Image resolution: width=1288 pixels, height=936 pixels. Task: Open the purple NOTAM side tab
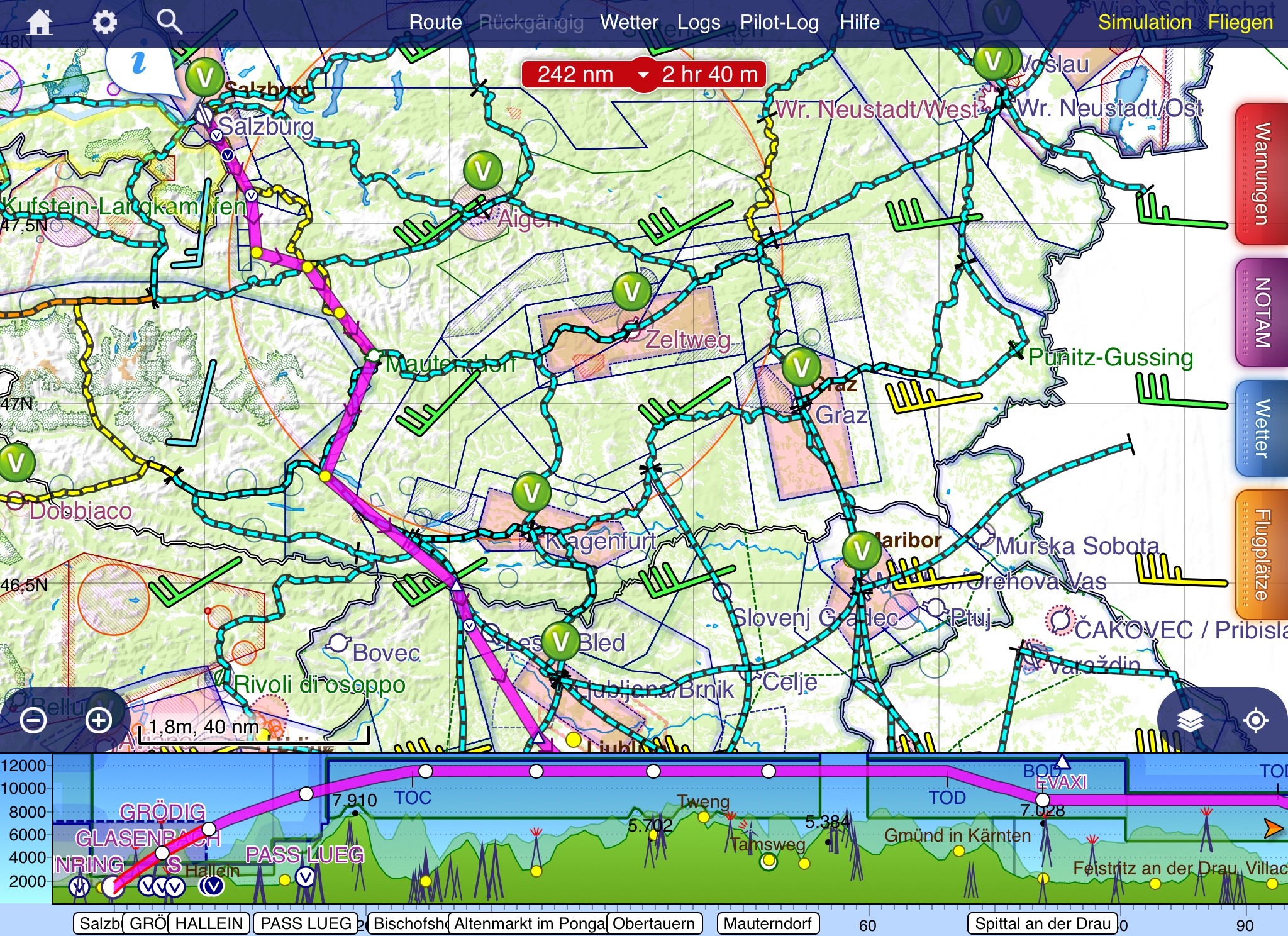click(1262, 313)
